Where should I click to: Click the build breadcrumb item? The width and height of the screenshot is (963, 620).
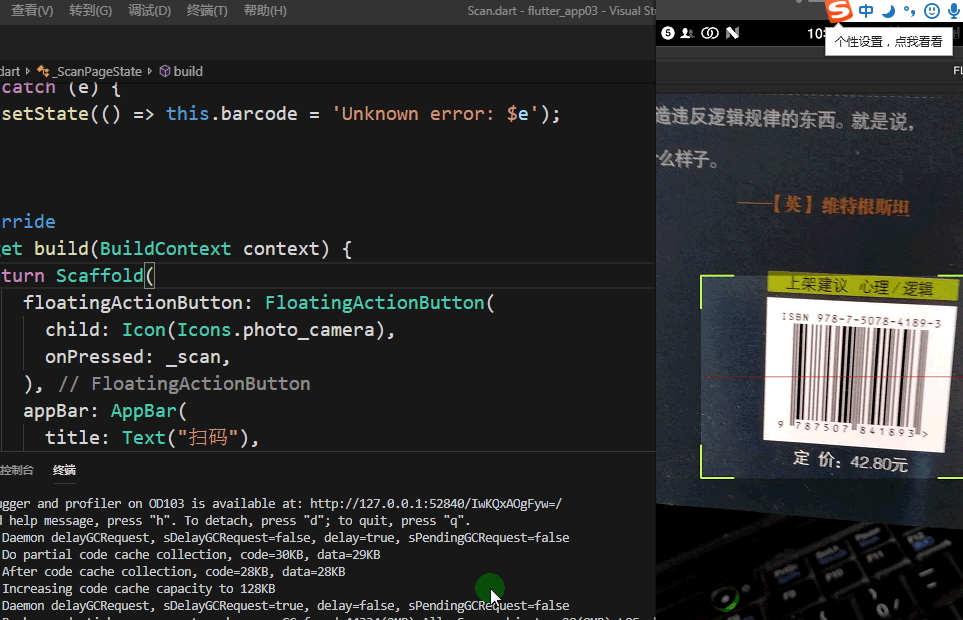pos(188,72)
